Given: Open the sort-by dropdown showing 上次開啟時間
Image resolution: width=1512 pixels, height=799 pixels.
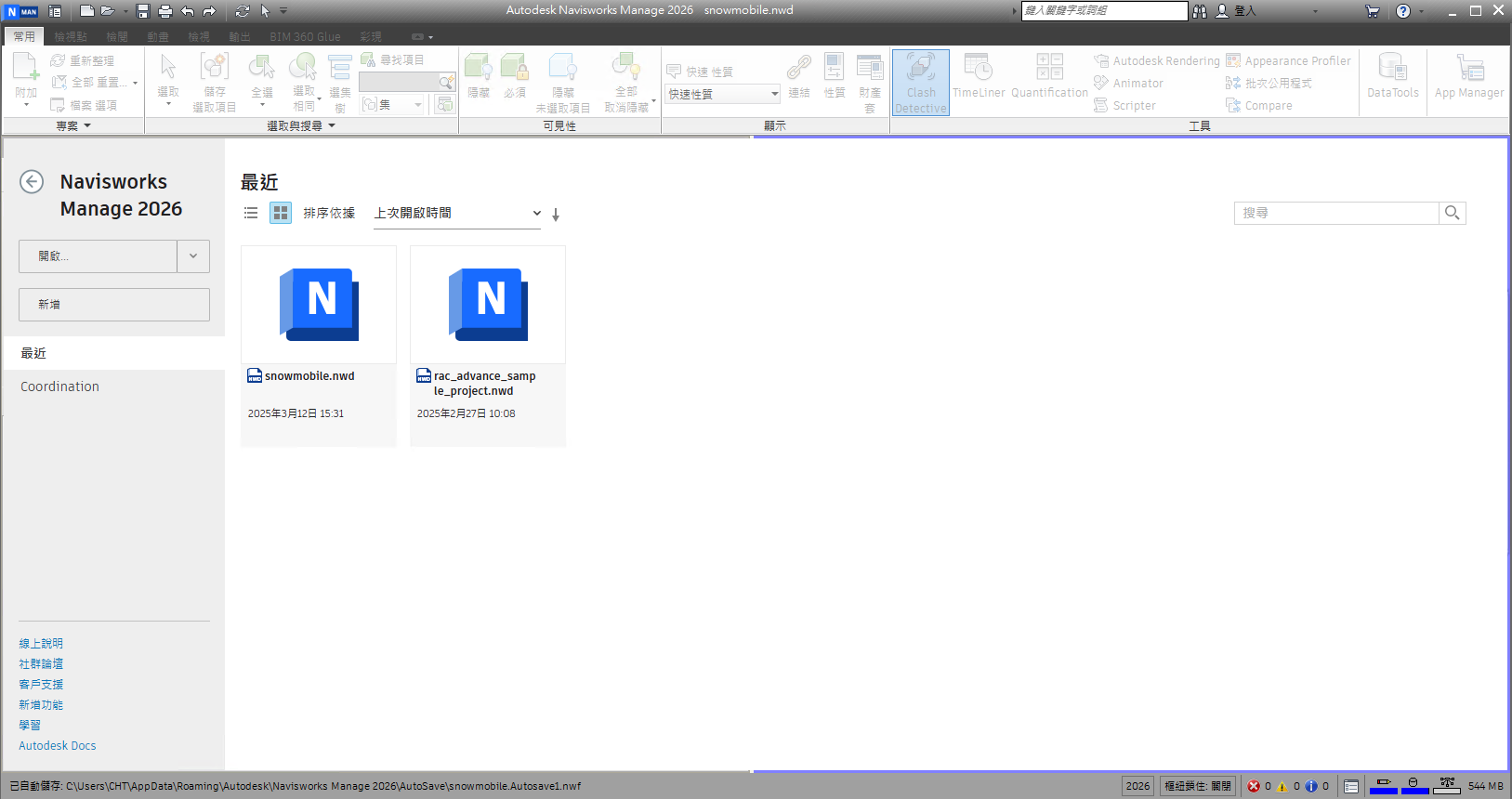Looking at the screenshot, I should coord(457,213).
